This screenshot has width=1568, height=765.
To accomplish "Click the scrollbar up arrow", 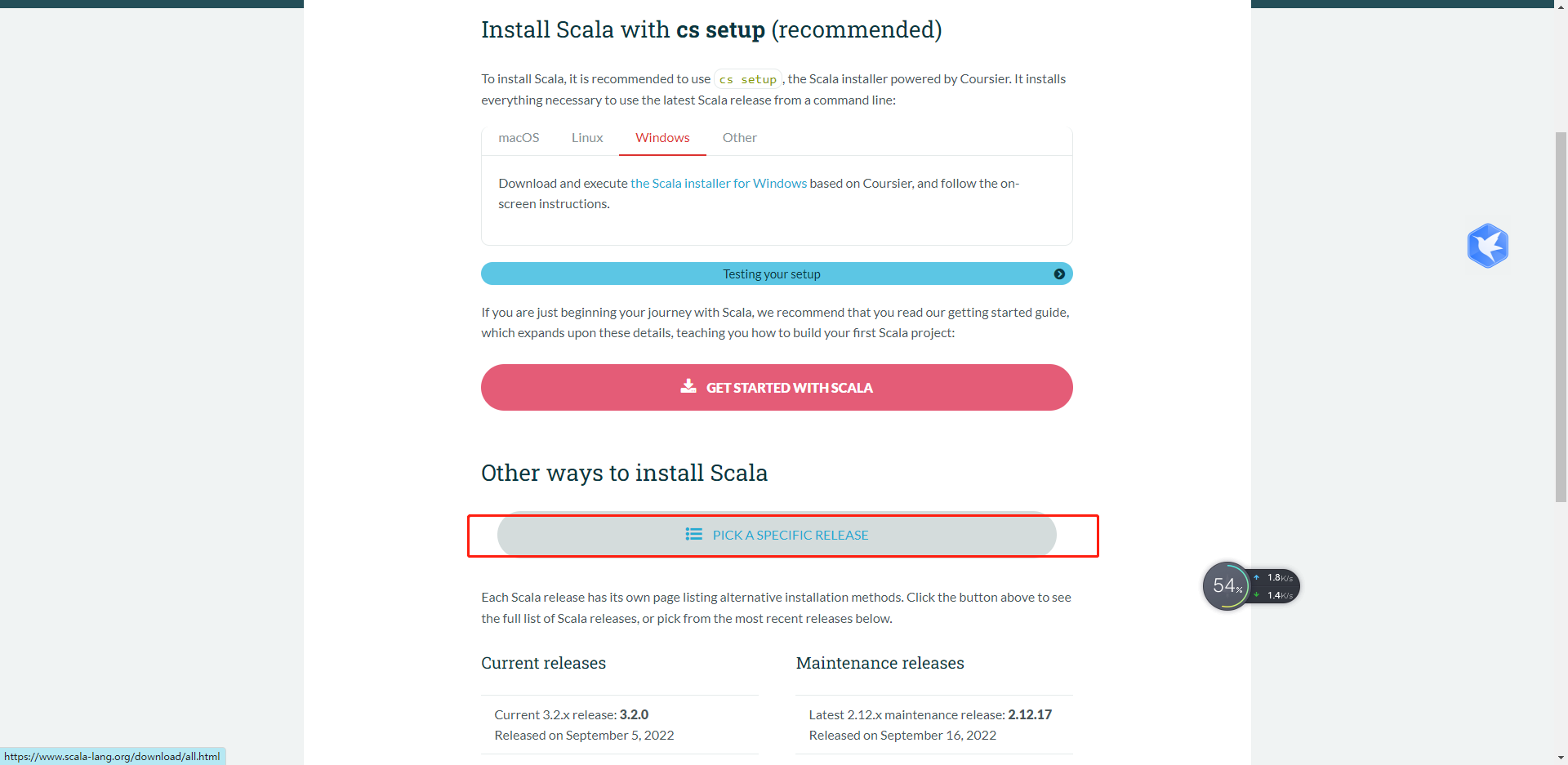I will pyautogui.click(x=1561, y=5).
